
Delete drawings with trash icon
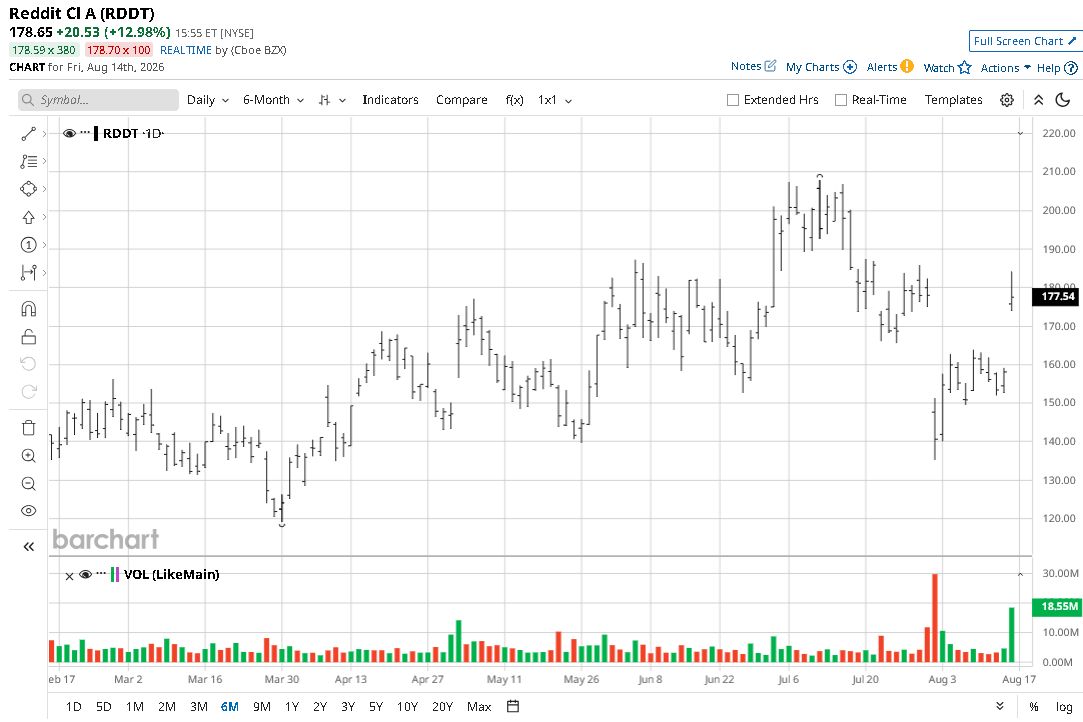(28, 428)
